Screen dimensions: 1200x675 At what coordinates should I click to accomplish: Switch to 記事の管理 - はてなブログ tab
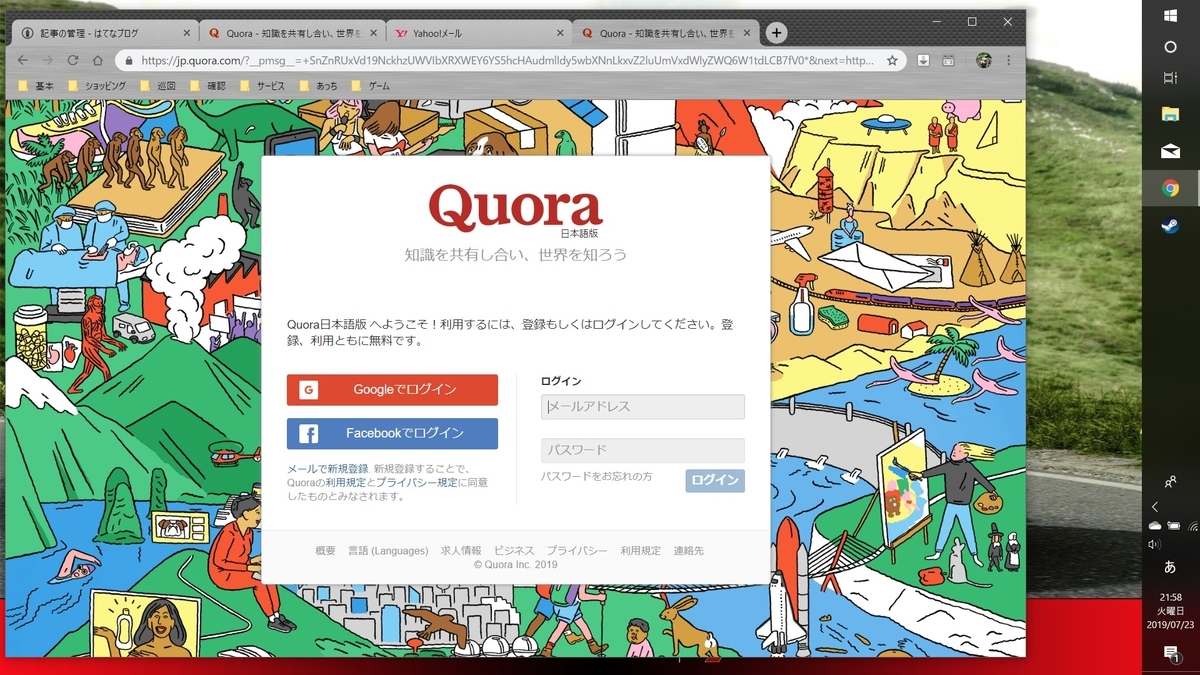pos(103,33)
